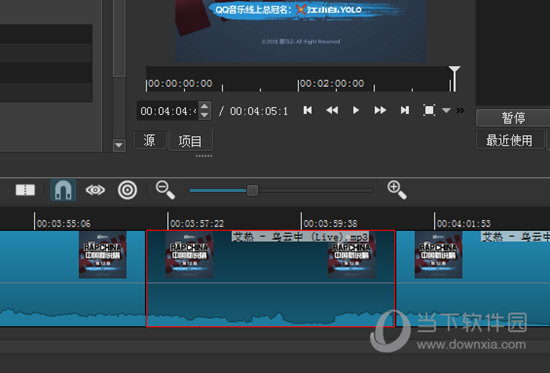The width and height of the screenshot is (550, 373).
Task: Decrease timecode with stepper down arrow
Action: pyautogui.click(x=204, y=115)
